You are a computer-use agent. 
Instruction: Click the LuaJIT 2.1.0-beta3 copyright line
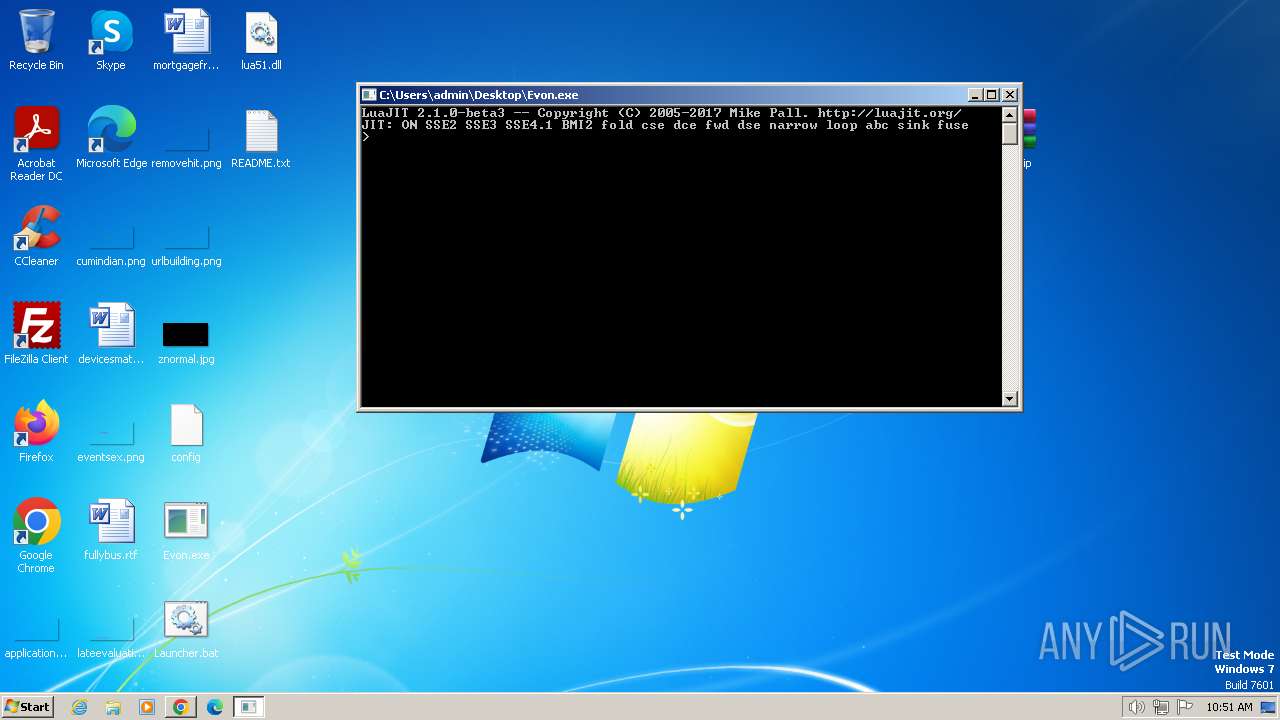click(x=661, y=113)
